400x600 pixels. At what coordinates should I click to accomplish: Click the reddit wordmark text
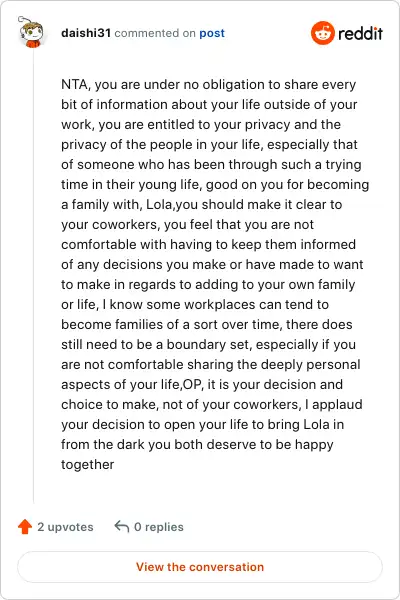coord(360,34)
